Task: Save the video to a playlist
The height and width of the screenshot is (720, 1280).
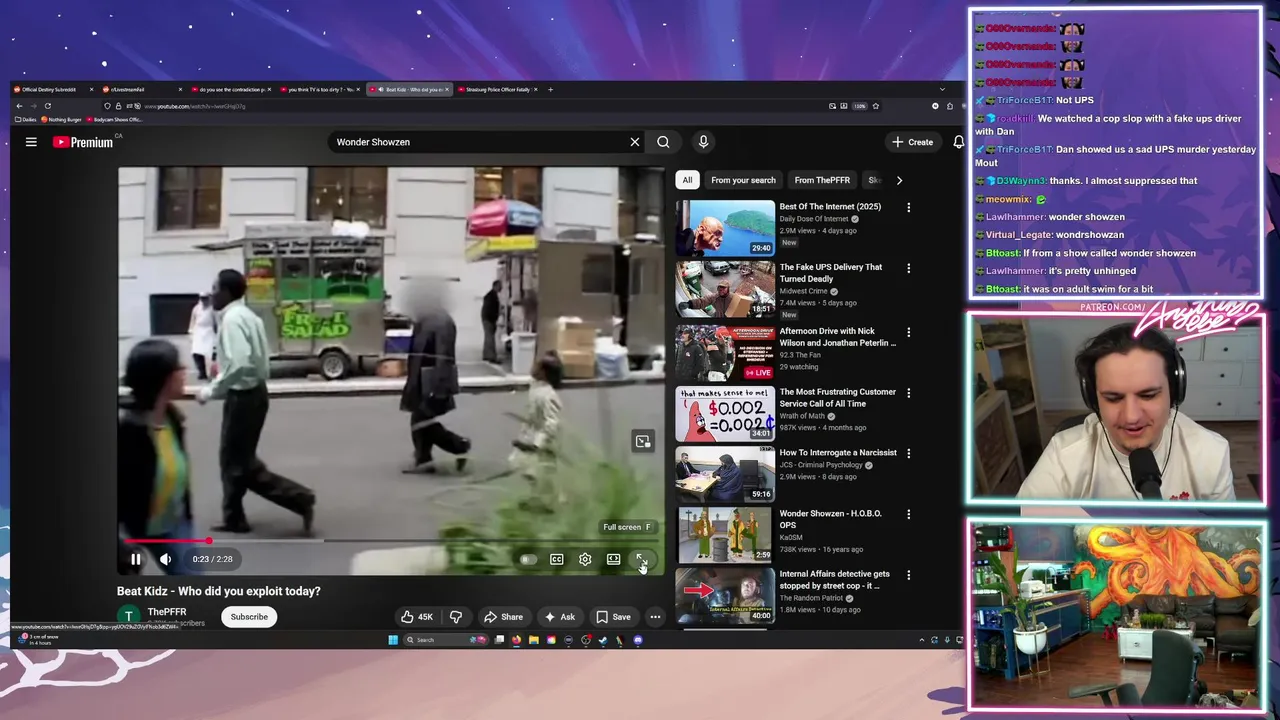Action: pos(613,617)
